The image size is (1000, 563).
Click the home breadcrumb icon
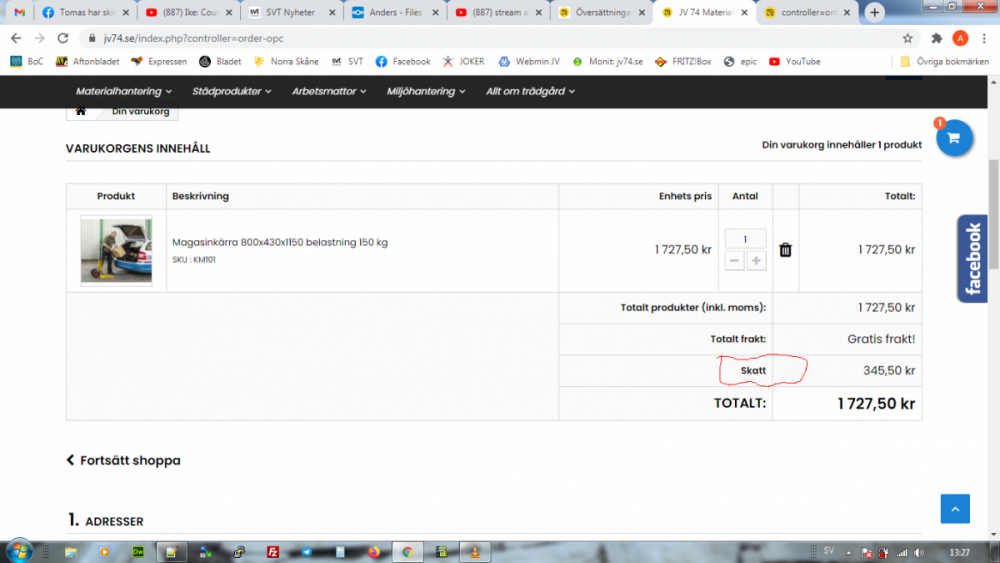[81, 111]
